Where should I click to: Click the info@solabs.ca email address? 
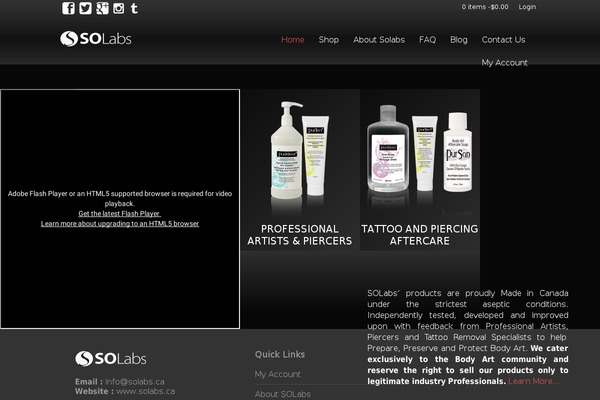coord(135,382)
